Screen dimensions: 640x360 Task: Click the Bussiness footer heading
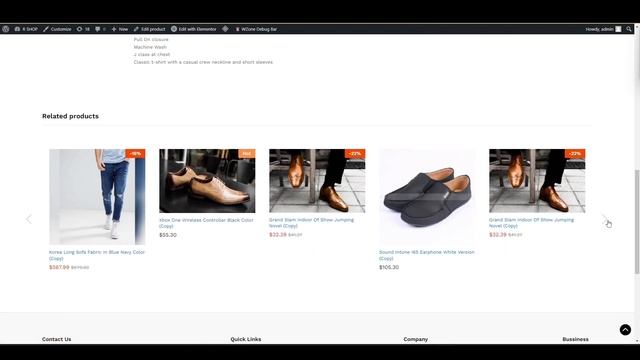575,339
